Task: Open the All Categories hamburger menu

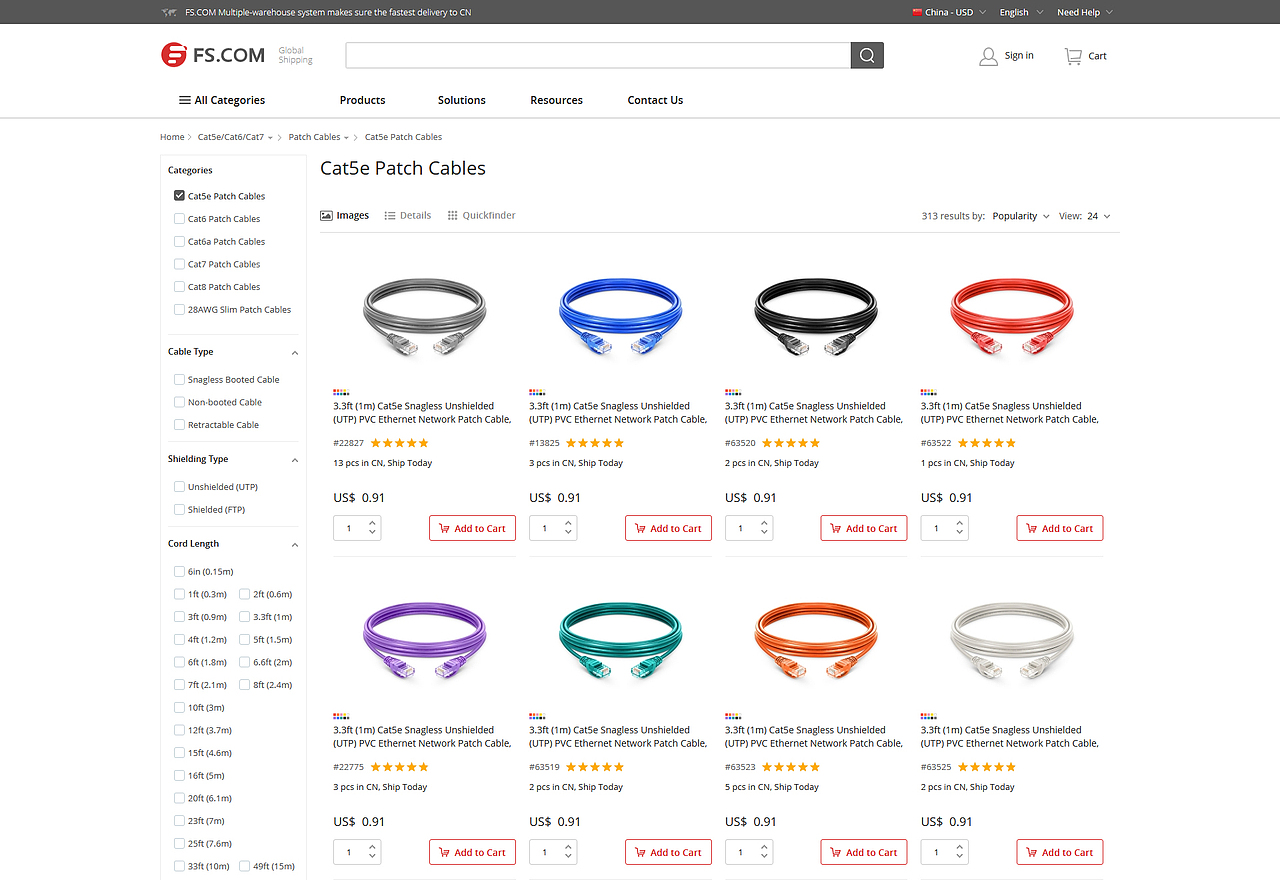Action: pos(222,100)
